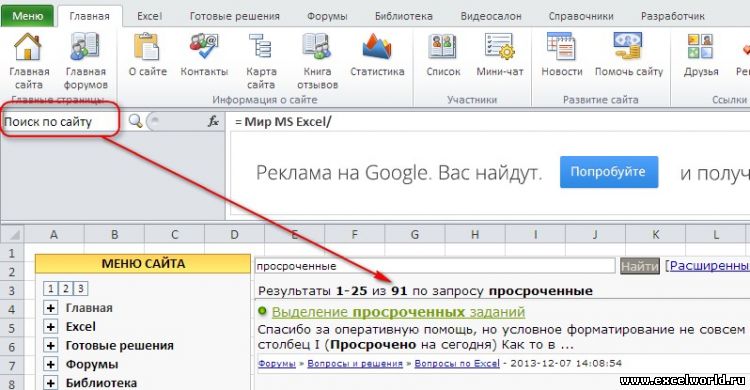Click the Поиск по сайту field
The width and height of the screenshot is (750, 390).
60,122
